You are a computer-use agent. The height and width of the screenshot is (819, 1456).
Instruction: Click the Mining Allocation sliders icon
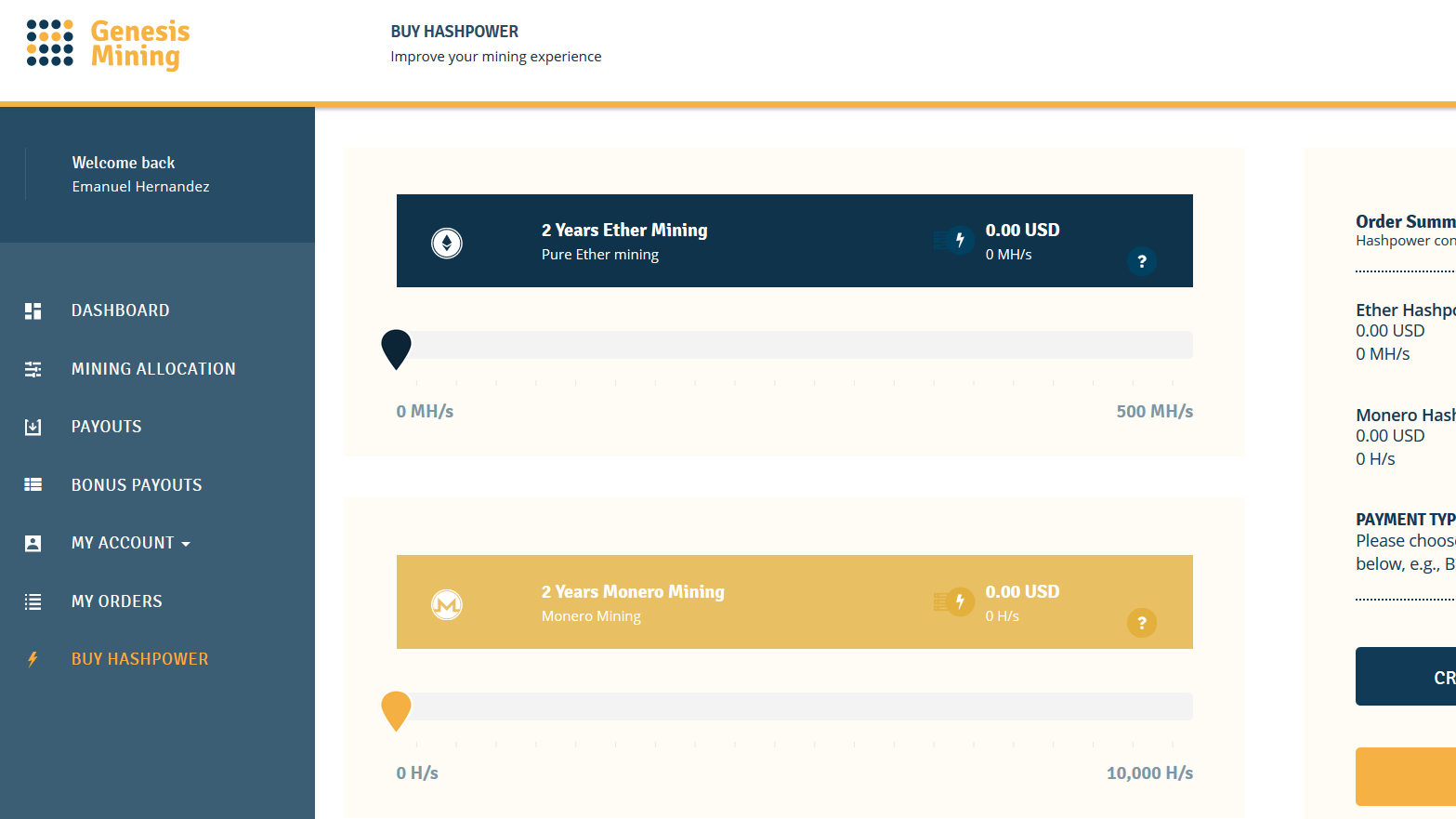[x=33, y=369]
